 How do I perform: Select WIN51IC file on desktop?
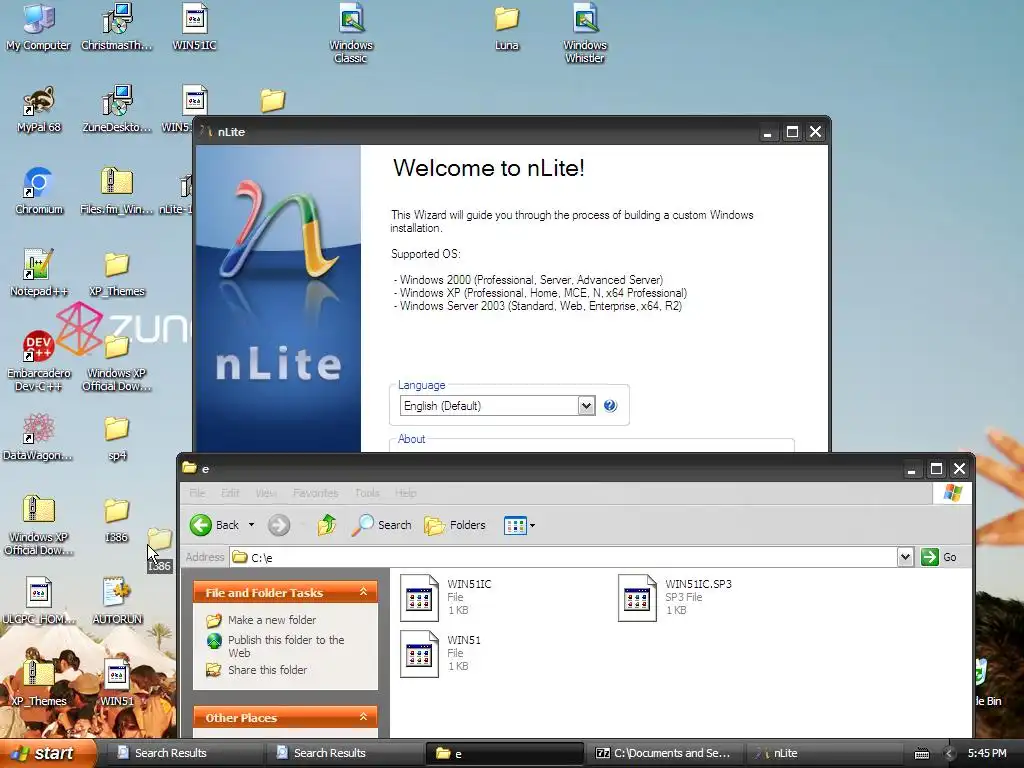(195, 27)
